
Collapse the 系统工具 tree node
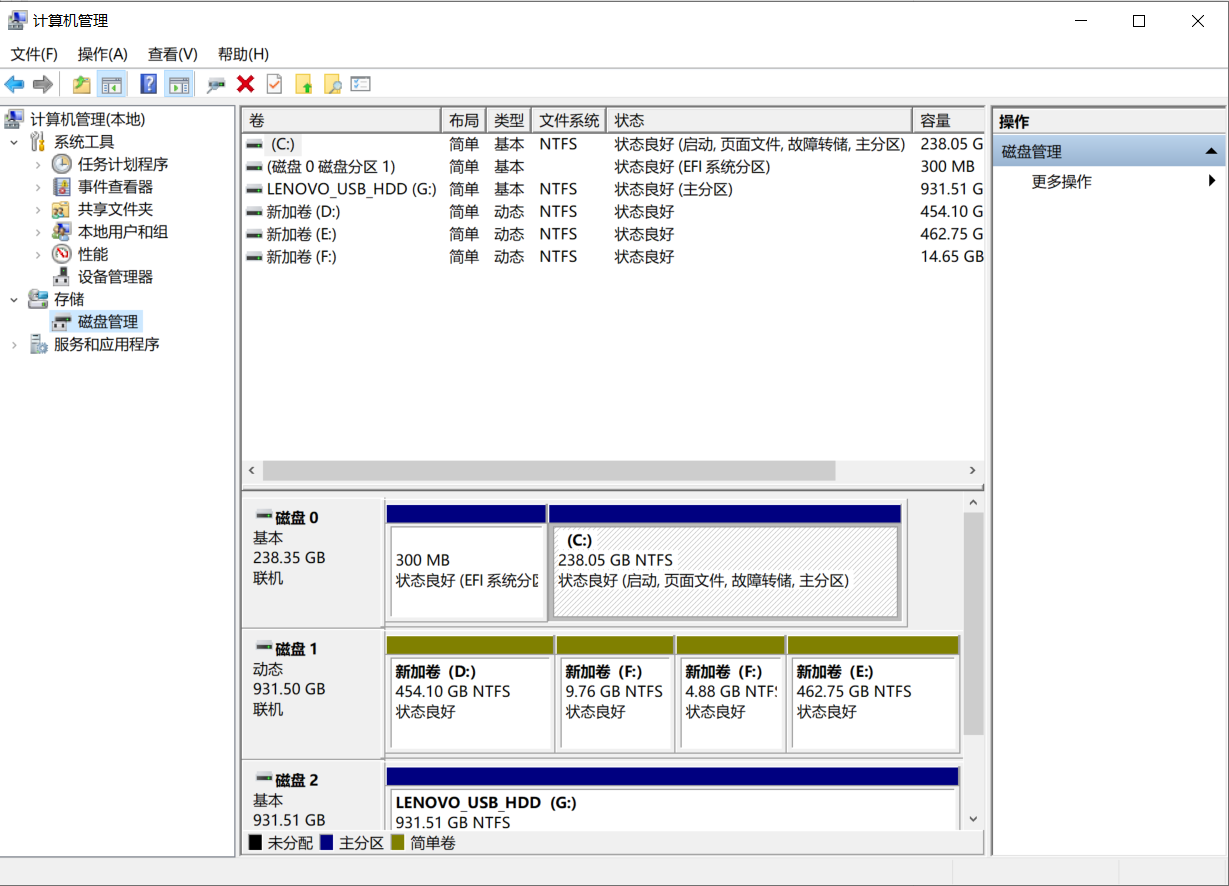(x=14, y=142)
